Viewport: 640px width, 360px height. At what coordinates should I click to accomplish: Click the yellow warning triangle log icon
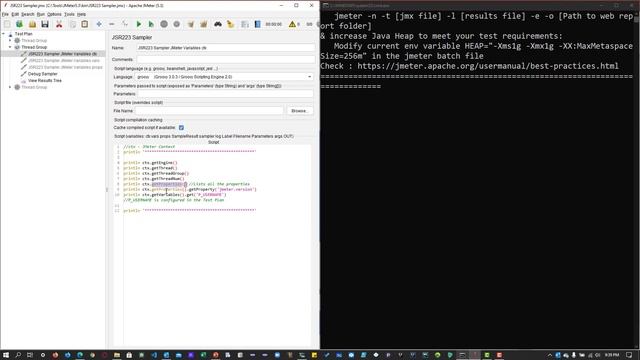(x=292, y=24)
